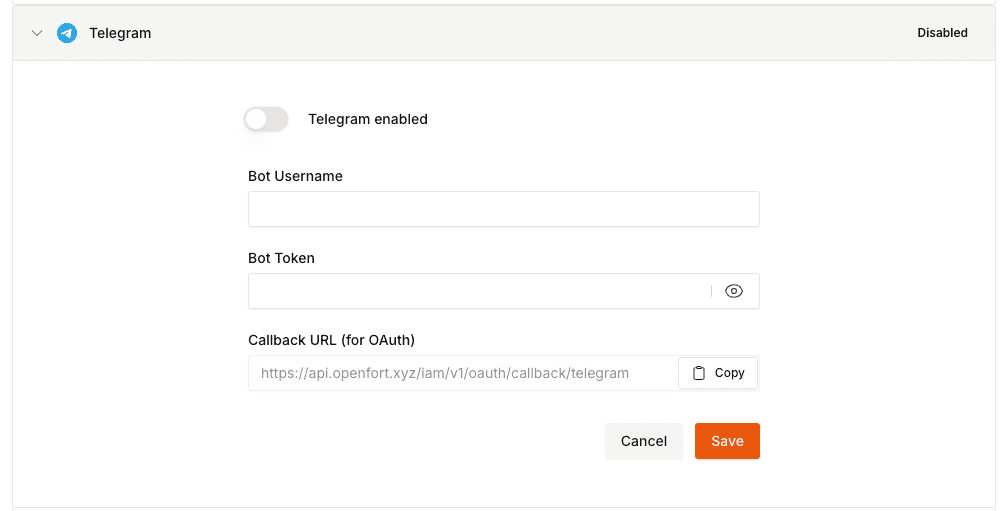This screenshot has width=1007, height=511.
Task: Show the Bot Token with the eye icon
Action: point(733,291)
